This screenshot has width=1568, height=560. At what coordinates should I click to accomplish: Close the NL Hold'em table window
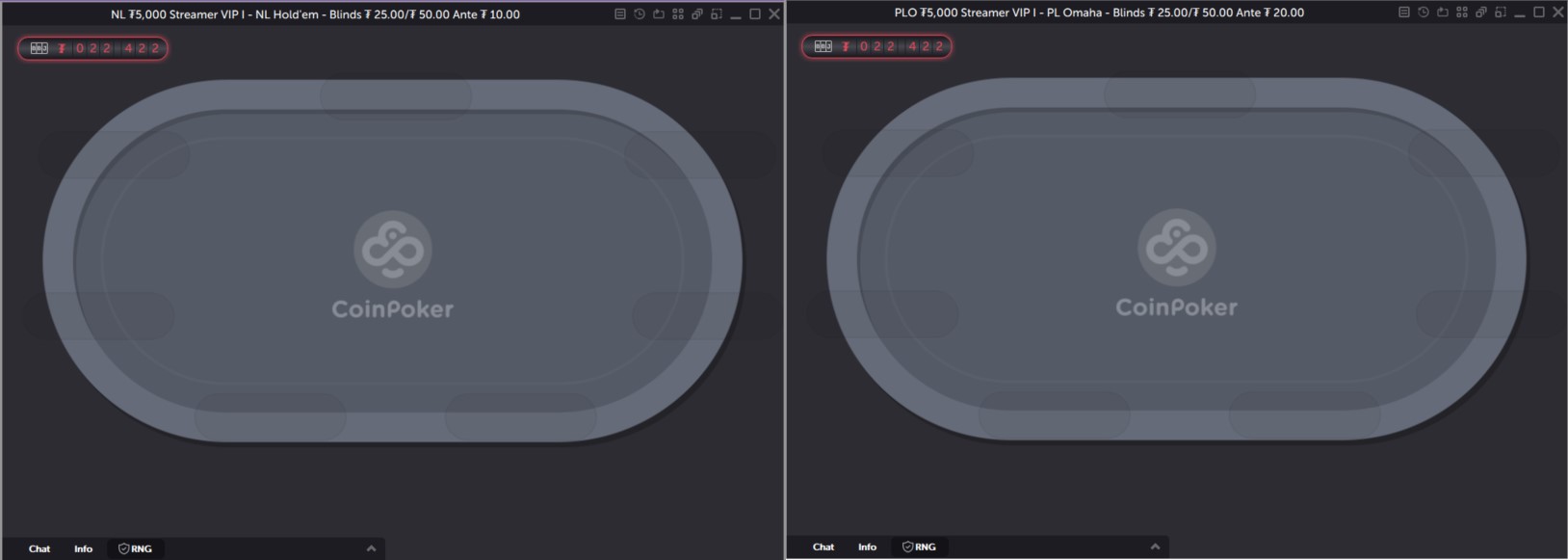point(774,14)
